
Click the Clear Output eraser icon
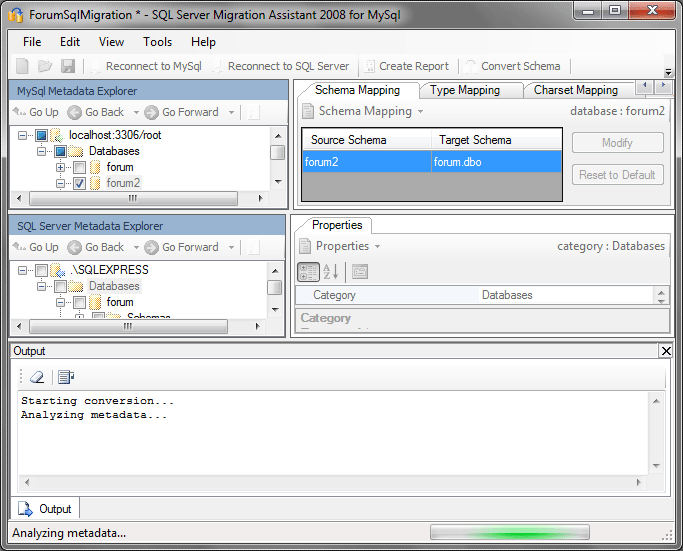click(37, 377)
